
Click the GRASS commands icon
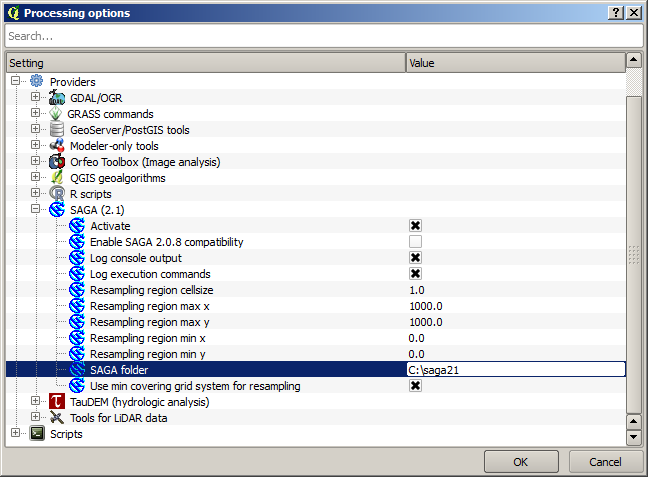pos(57,114)
